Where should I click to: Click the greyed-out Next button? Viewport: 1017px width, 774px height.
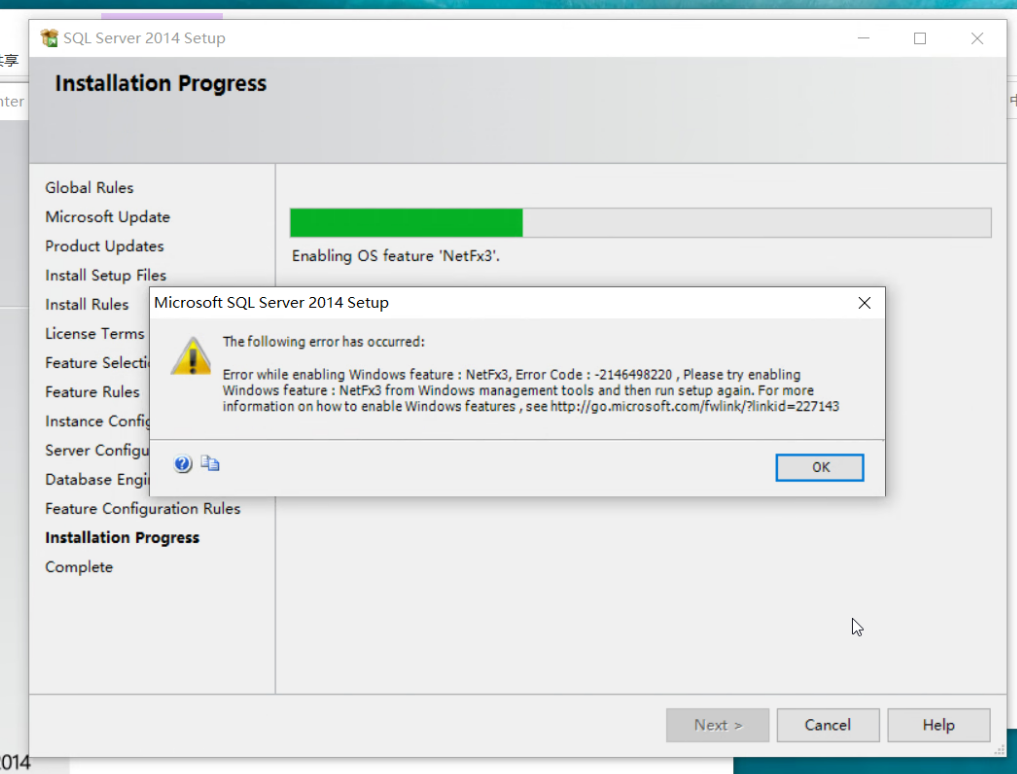[717, 725]
